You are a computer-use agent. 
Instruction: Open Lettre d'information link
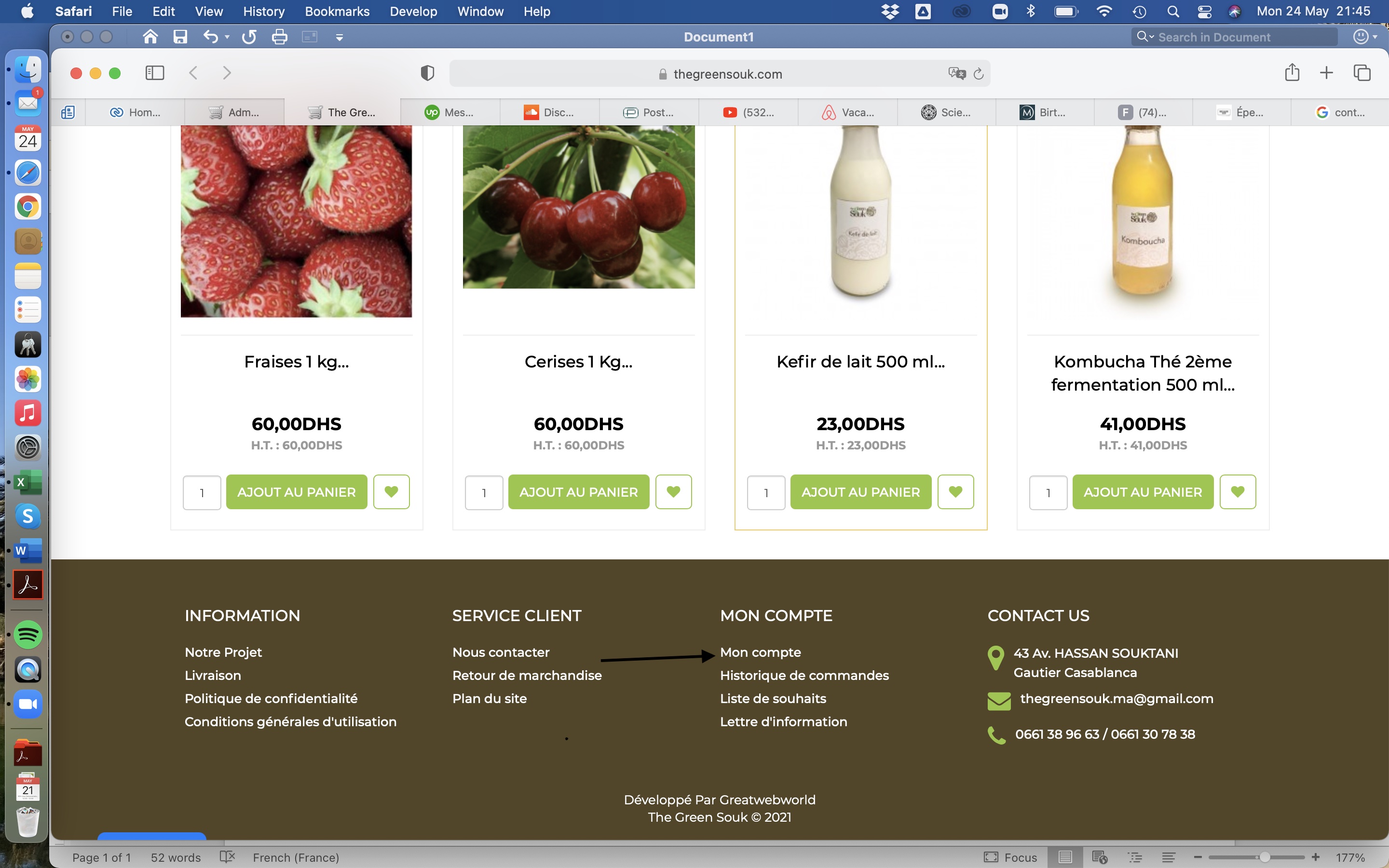[783, 721]
